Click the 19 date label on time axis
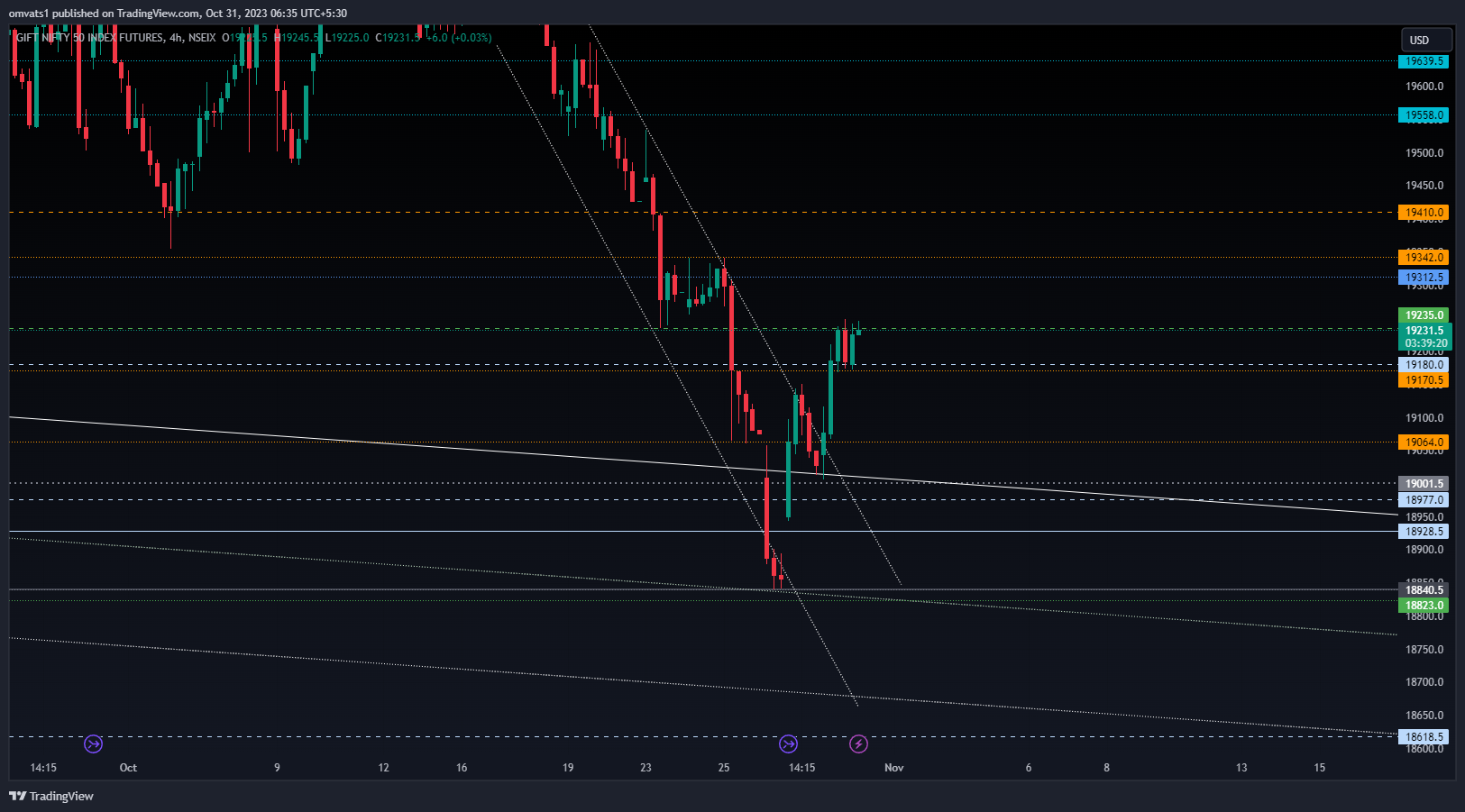This screenshot has width=1465, height=812. point(568,768)
